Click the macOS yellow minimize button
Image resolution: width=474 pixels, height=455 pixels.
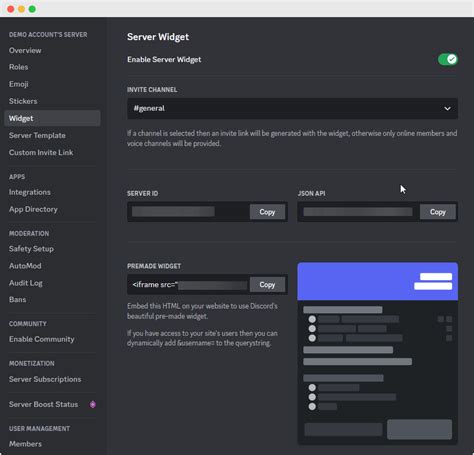click(22, 9)
